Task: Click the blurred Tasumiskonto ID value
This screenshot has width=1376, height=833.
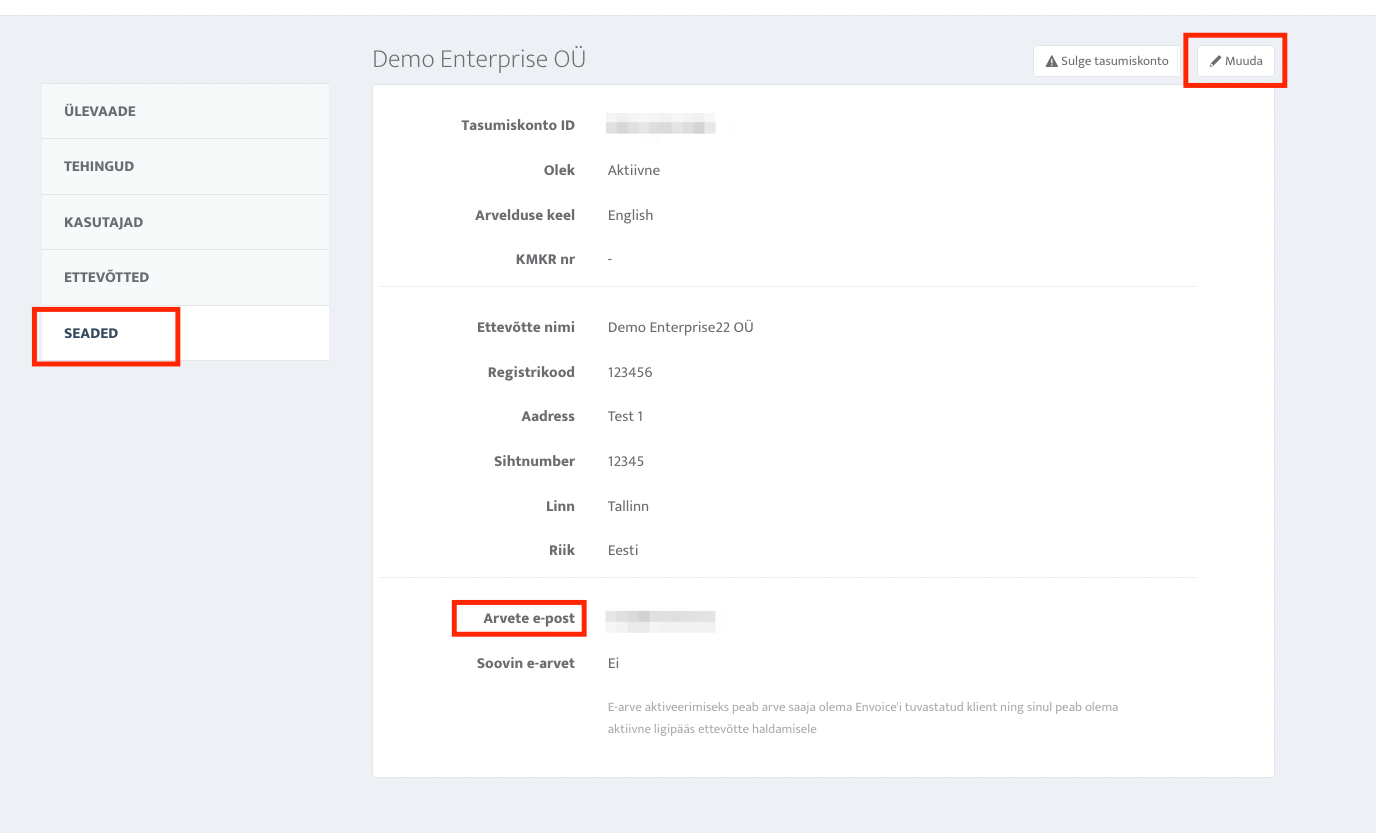Action: 661,126
